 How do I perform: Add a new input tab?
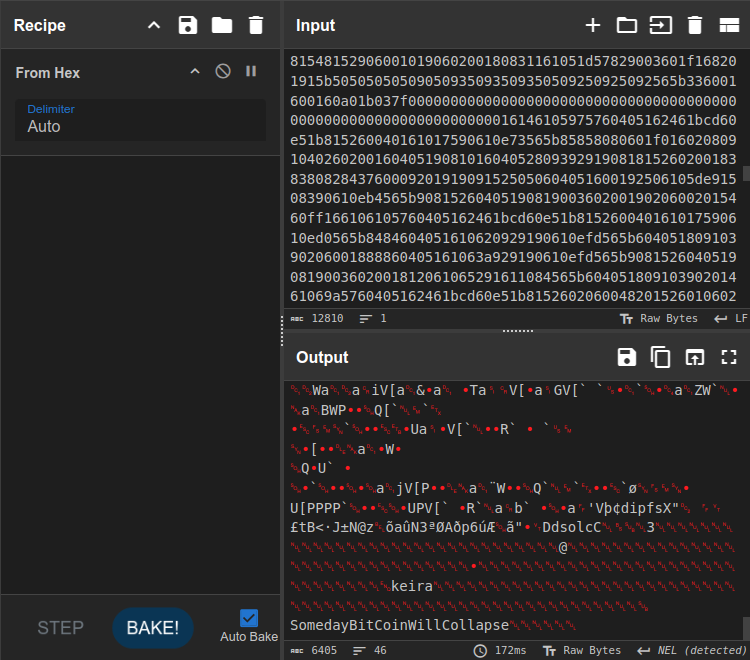tap(593, 25)
